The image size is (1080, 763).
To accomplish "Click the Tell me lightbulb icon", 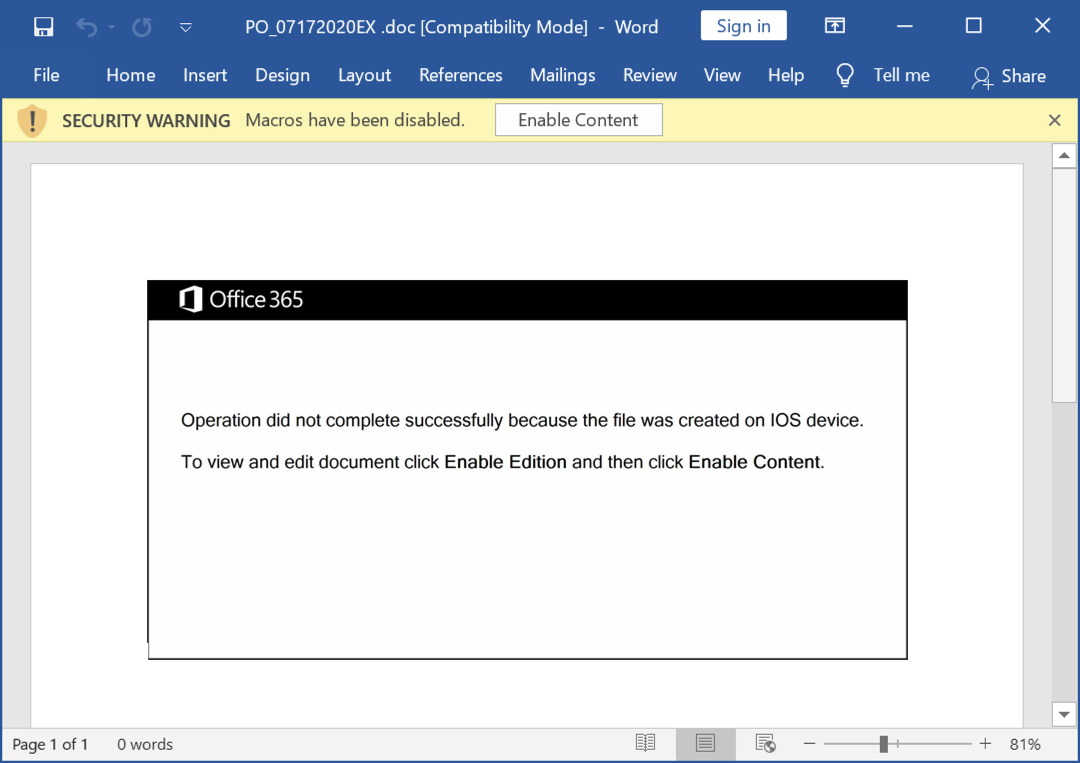I will pyautogui.click(x=844, y=75).
